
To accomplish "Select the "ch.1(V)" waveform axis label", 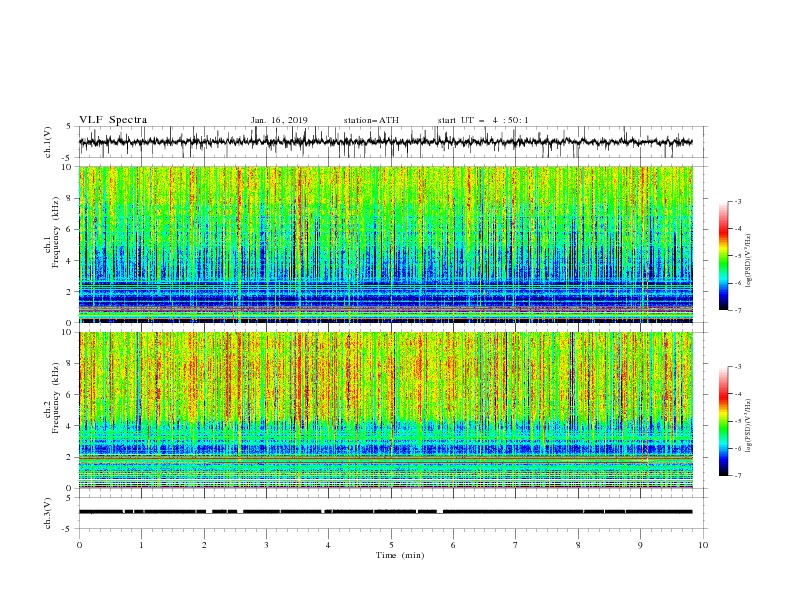I will (x=48, y=142).
